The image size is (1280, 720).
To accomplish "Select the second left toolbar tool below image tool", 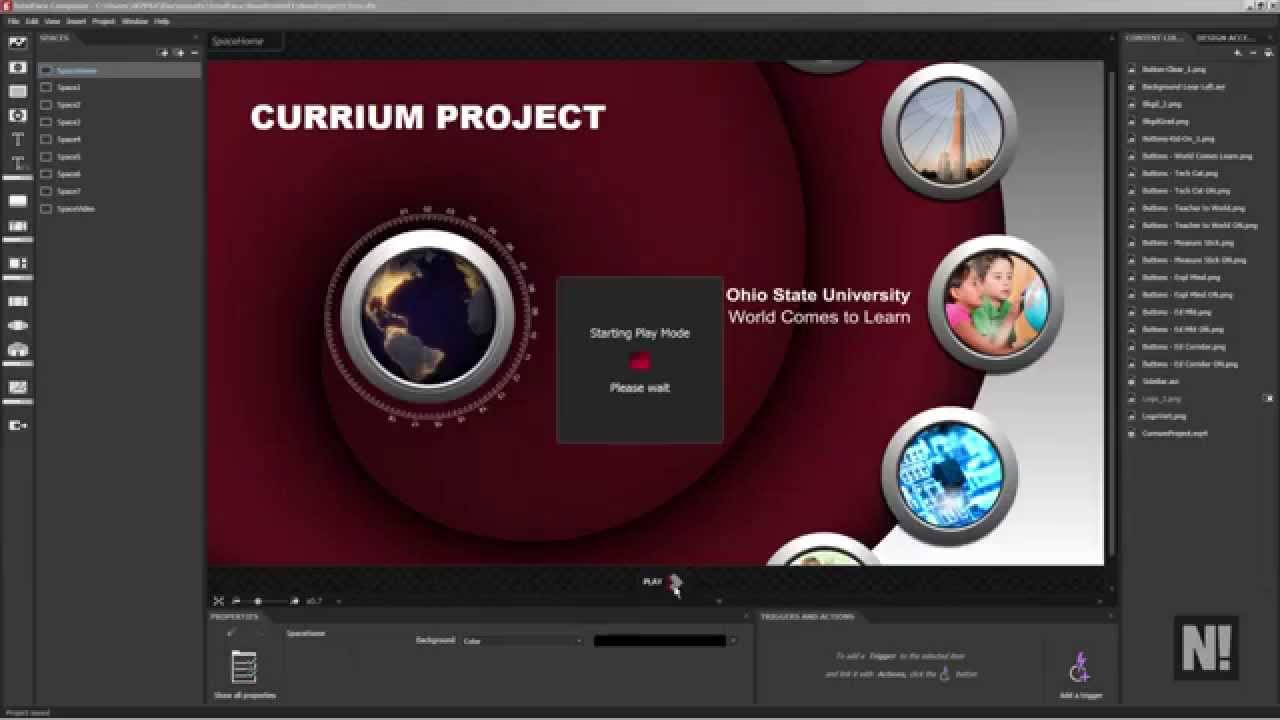I will pyautogui.click(x=17, y=67).
